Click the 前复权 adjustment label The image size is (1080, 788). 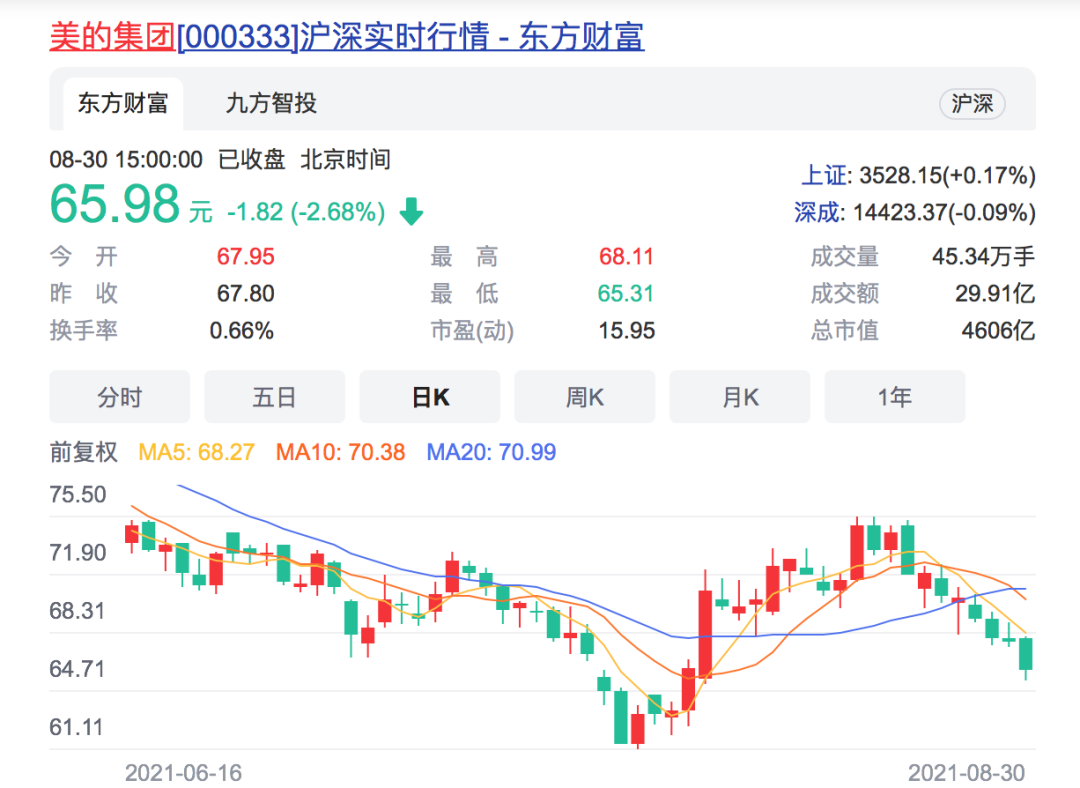[x=83, y=452]
